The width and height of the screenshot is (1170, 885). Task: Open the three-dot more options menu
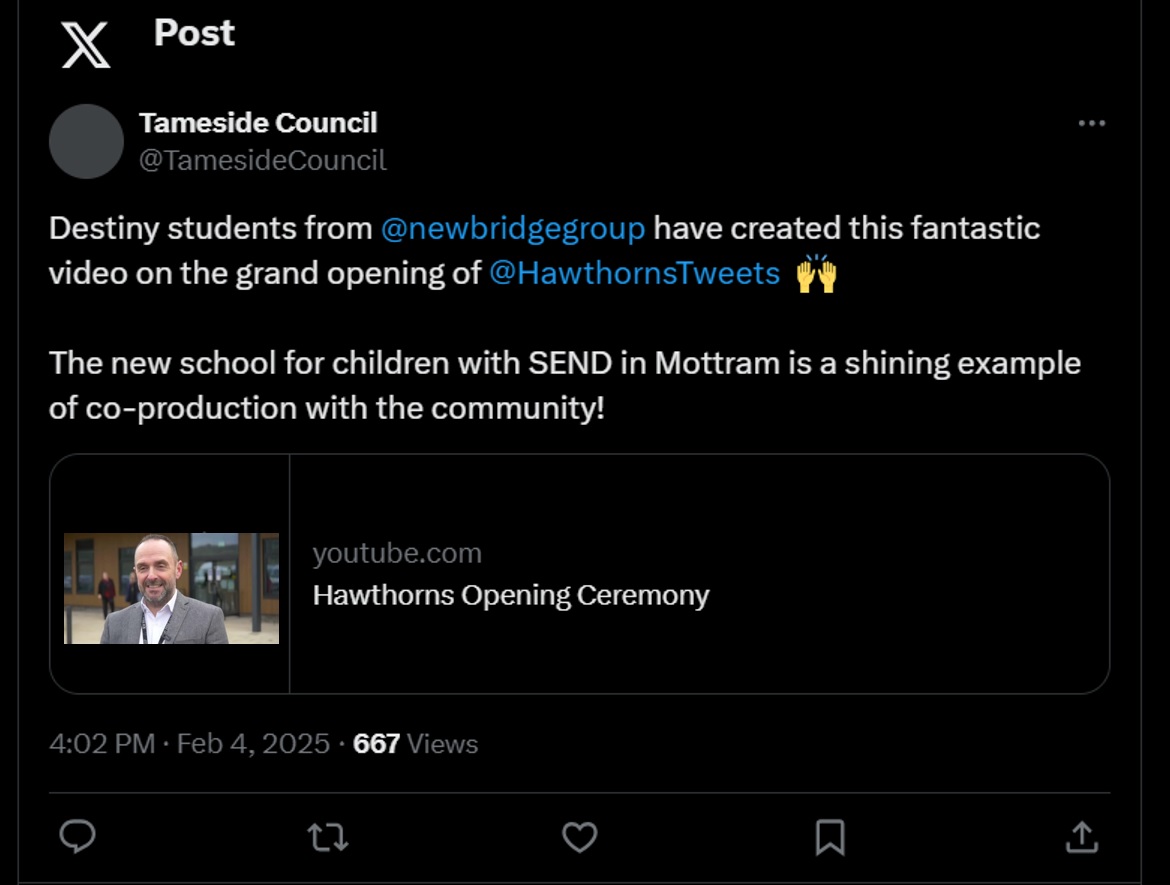click(1091, 123)
